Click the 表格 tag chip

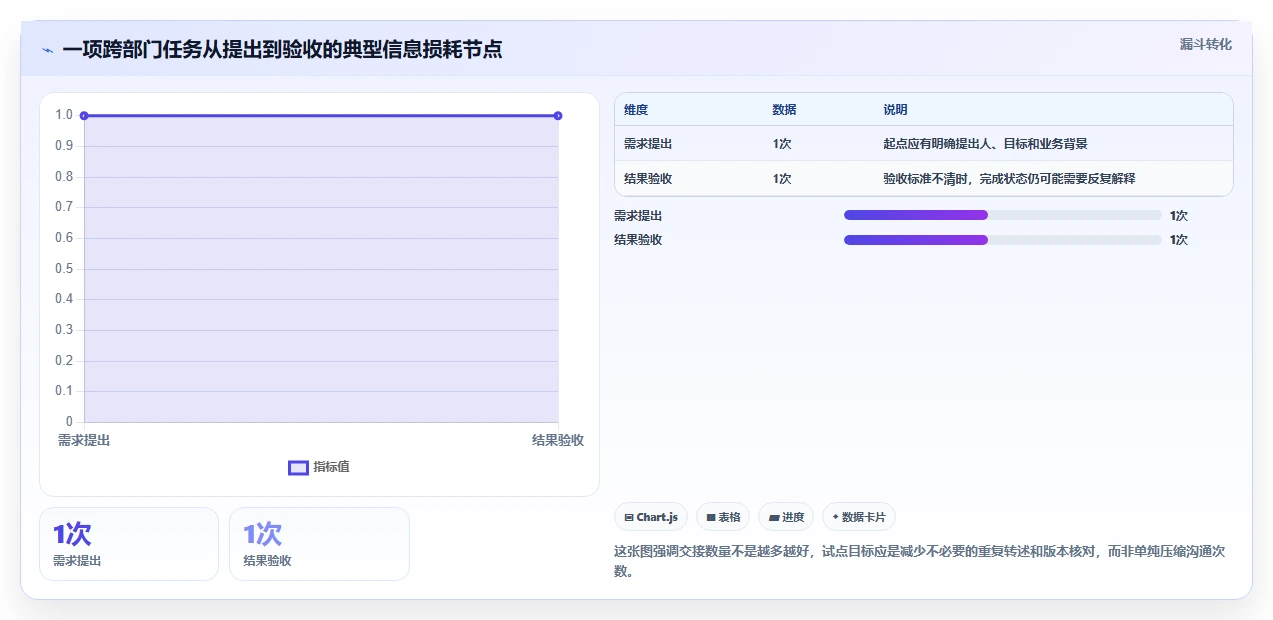click(723, 517)
